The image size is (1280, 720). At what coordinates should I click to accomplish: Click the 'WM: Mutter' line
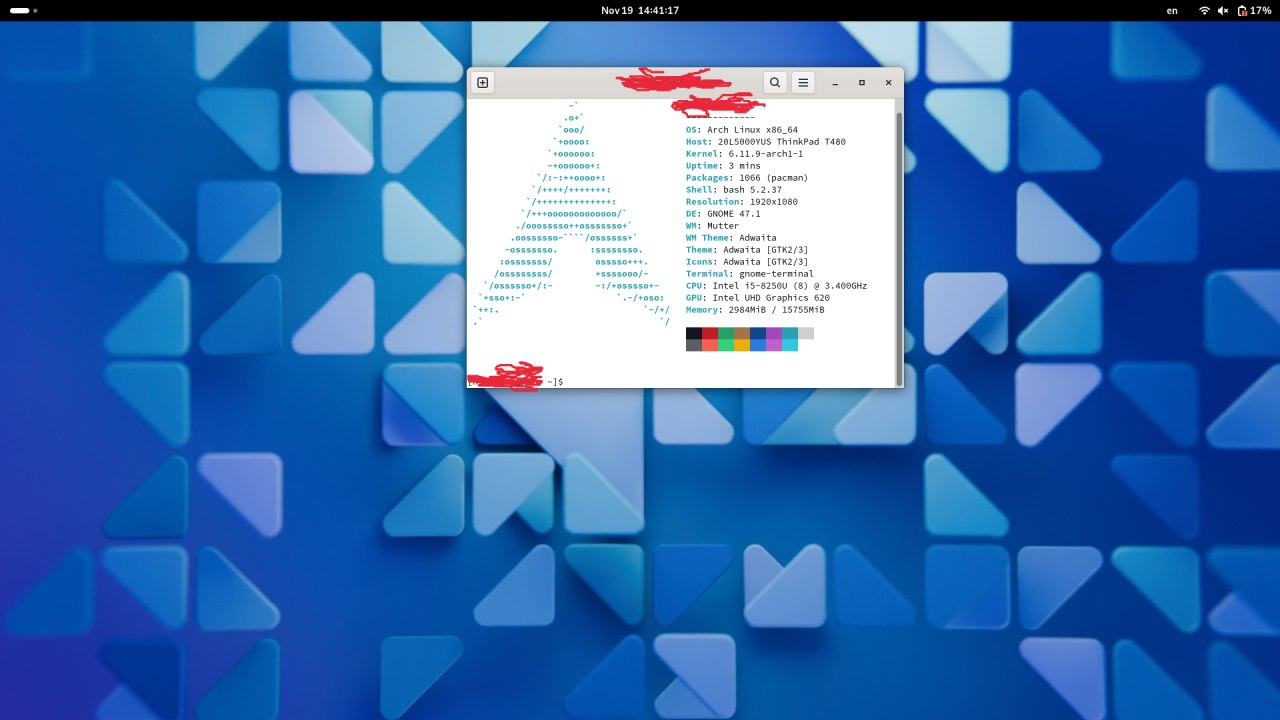[x=713, y=226]
